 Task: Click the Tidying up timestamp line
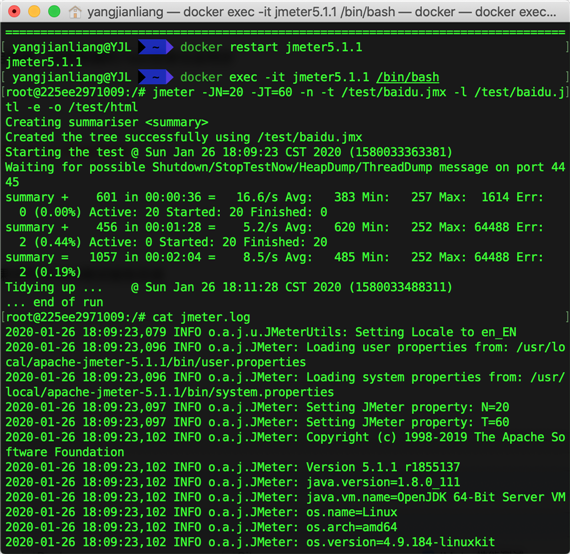pyautogui.click(x=229, y=287)
